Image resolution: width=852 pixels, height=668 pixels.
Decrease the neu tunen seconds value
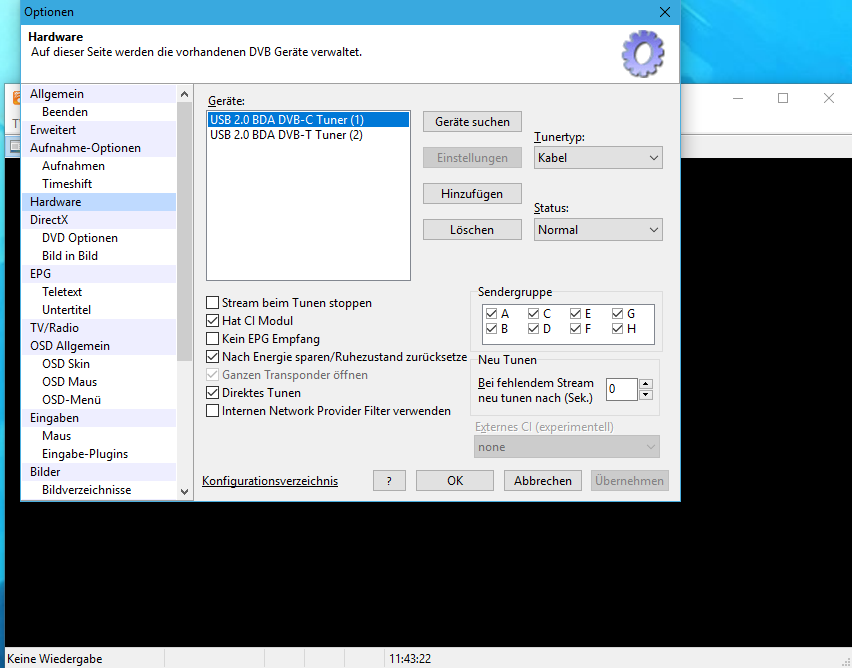(x=646, y=395)
